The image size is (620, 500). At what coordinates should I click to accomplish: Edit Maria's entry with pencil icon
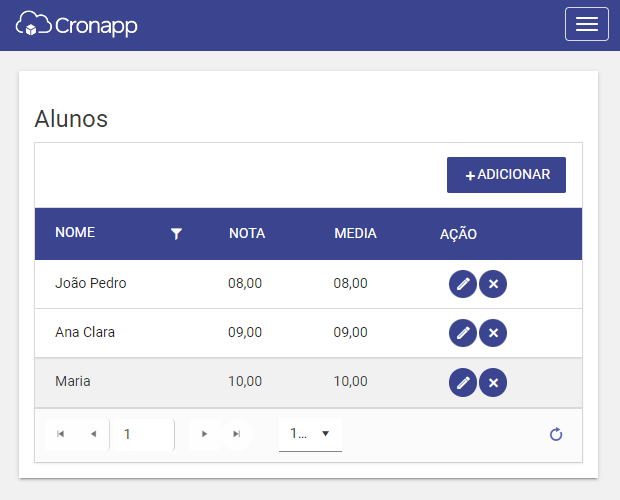[x=463, y=382]
